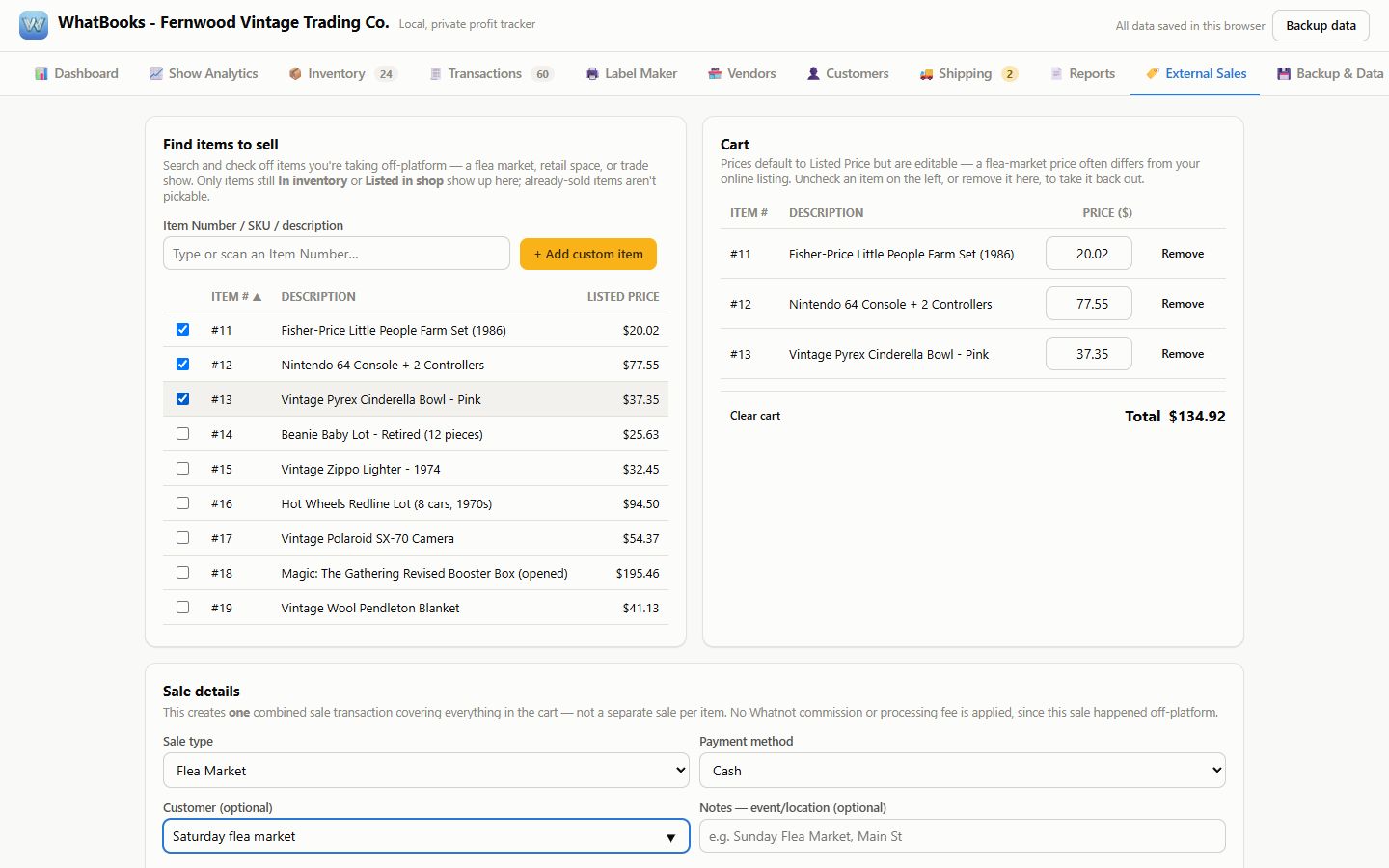Screen dimensions: 1389x868
Task: Click the Label Maker printer icon
Action: coord(592,74)
